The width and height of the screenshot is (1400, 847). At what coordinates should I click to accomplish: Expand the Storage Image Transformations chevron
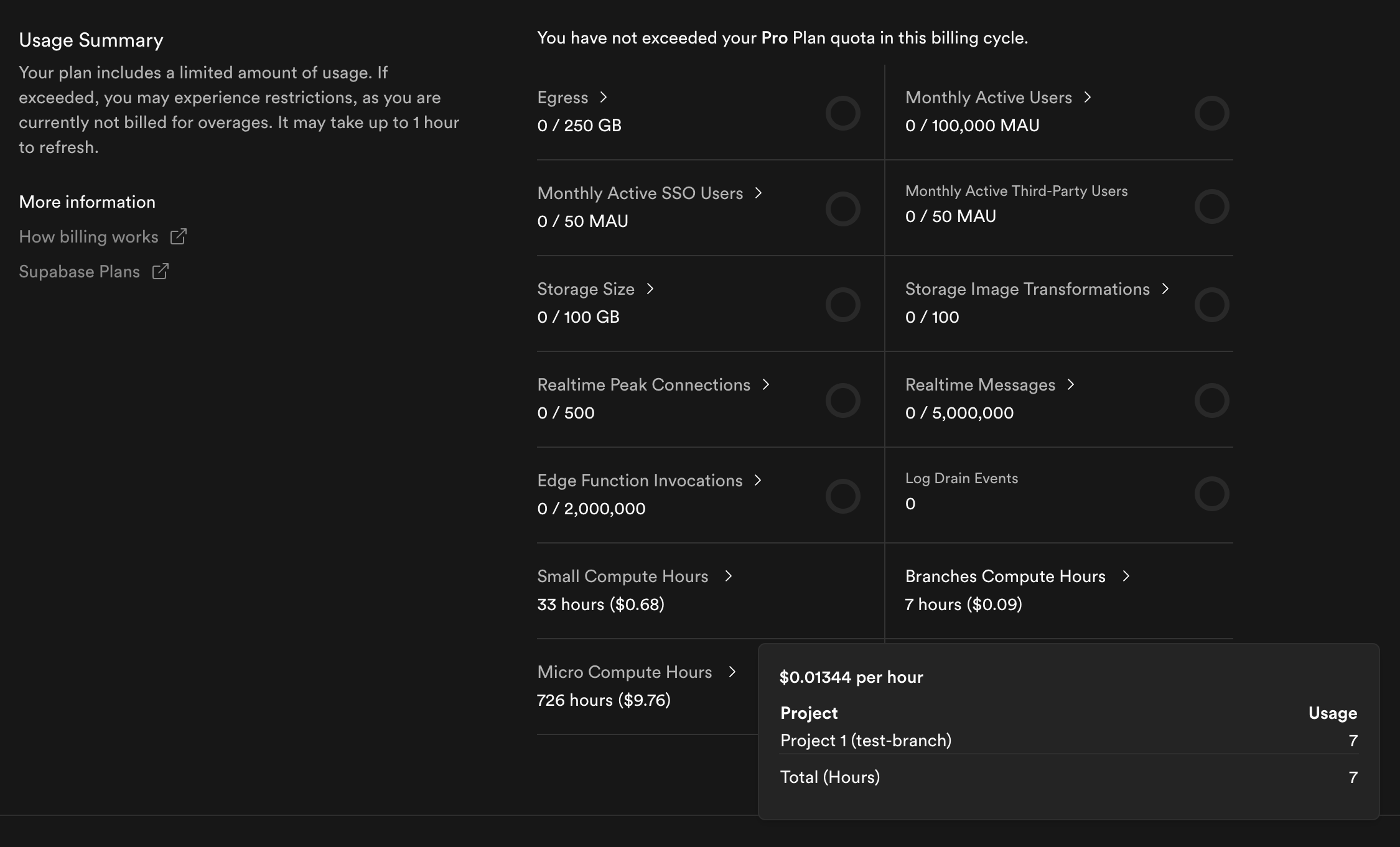coord(1165,289)
